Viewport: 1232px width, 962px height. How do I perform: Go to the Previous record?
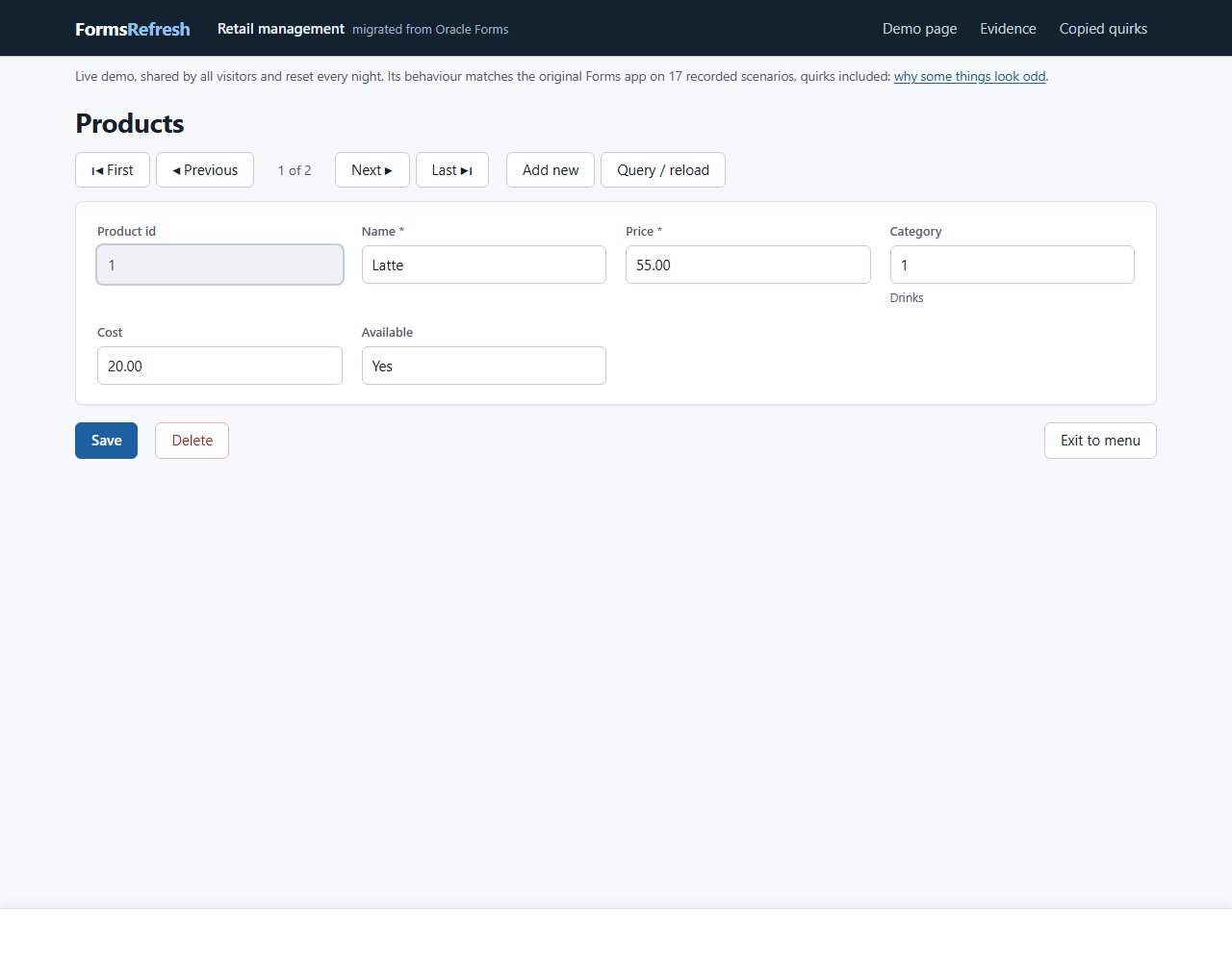[x=205, y=170]
